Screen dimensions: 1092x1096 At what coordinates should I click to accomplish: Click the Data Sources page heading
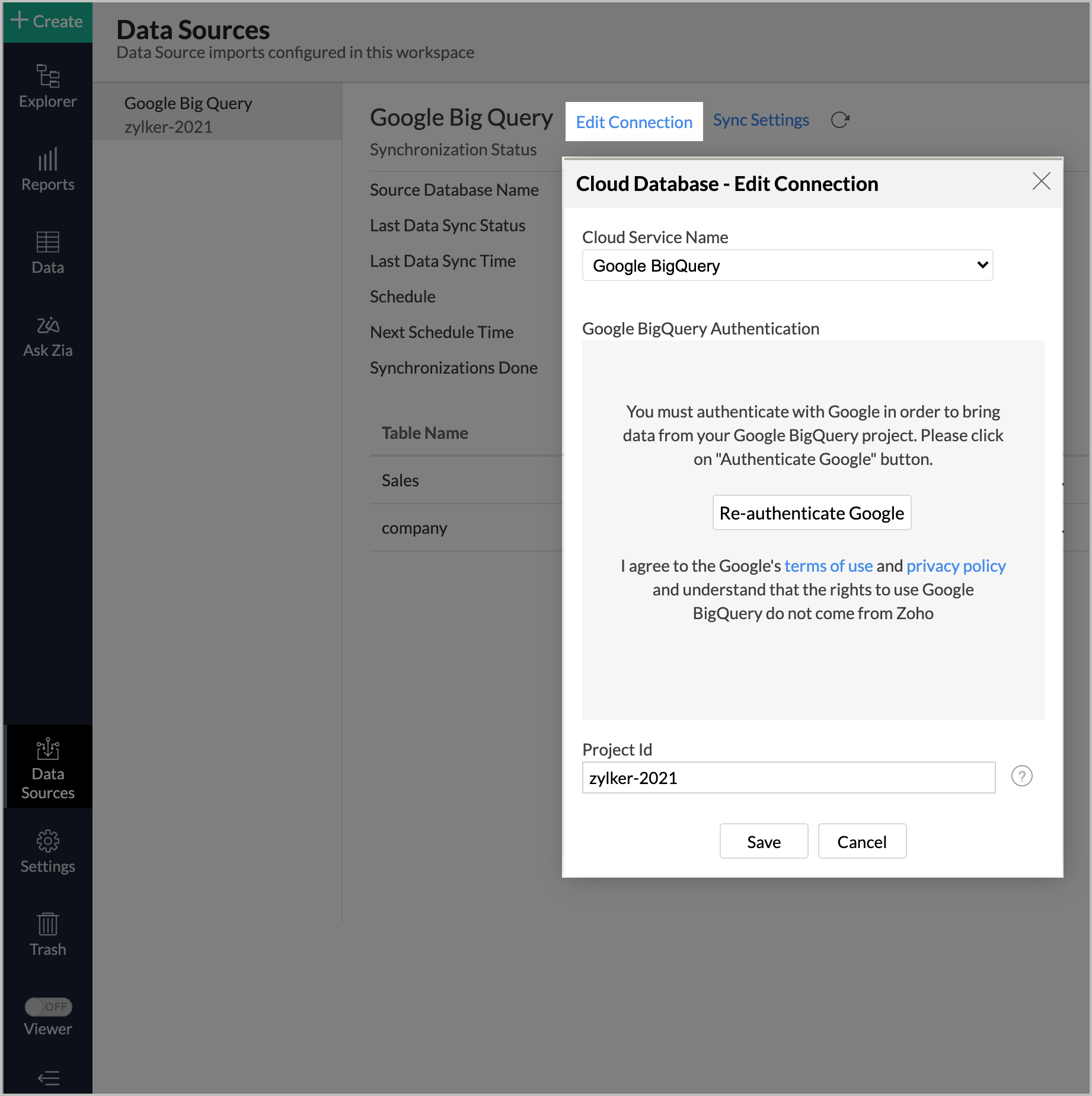click(193, 30)
